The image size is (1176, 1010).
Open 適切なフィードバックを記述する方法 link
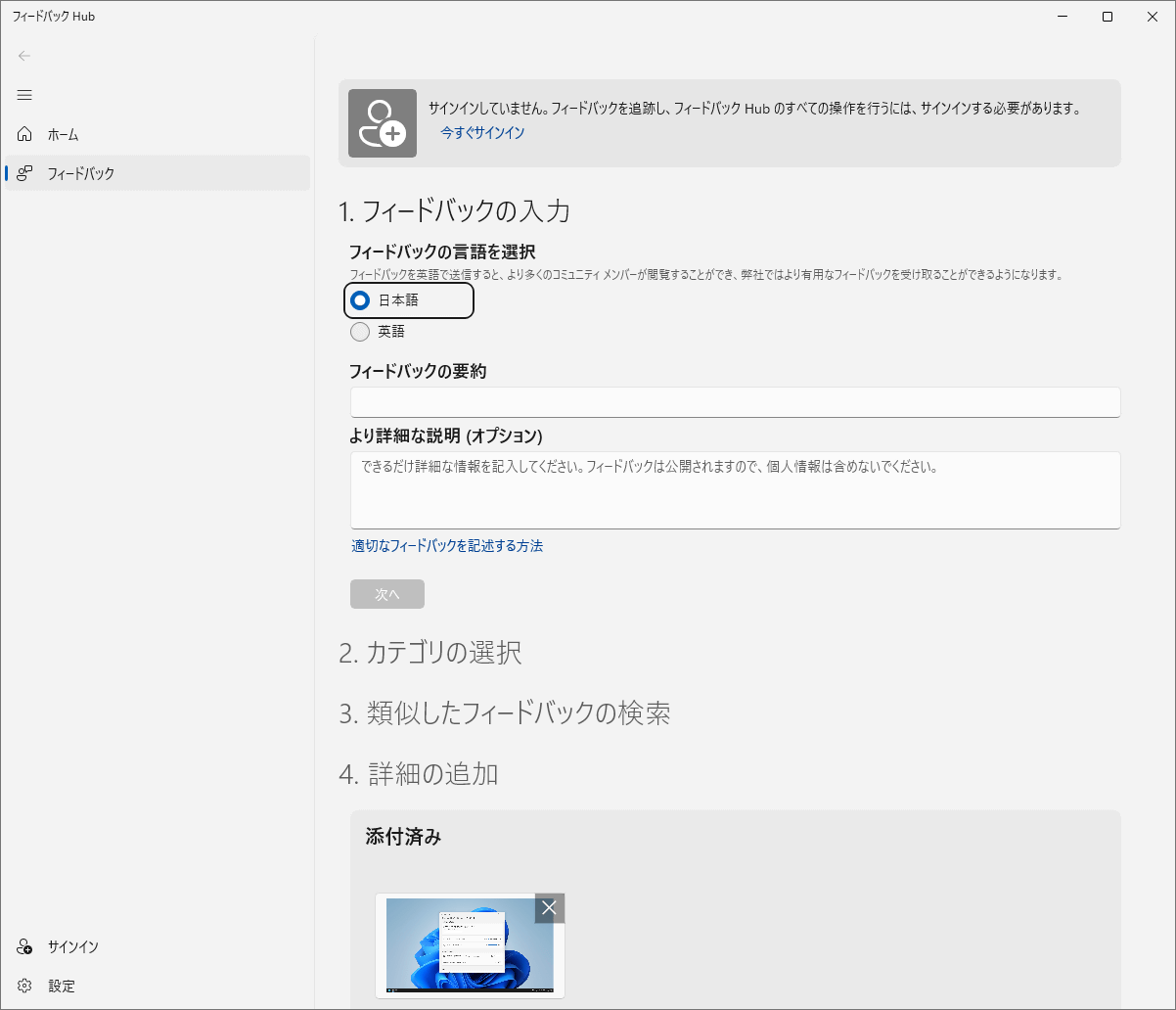click(x=447, y=546)
